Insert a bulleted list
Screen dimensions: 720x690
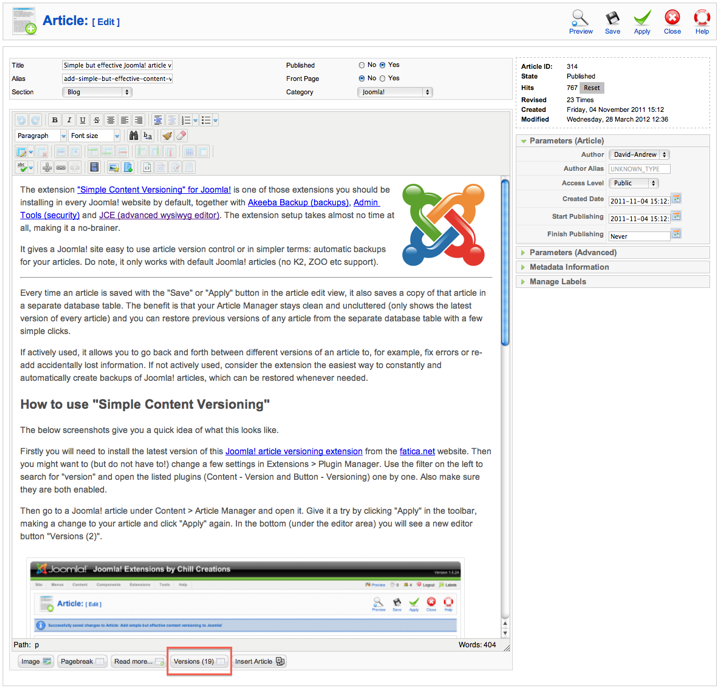tap(206, 120)
